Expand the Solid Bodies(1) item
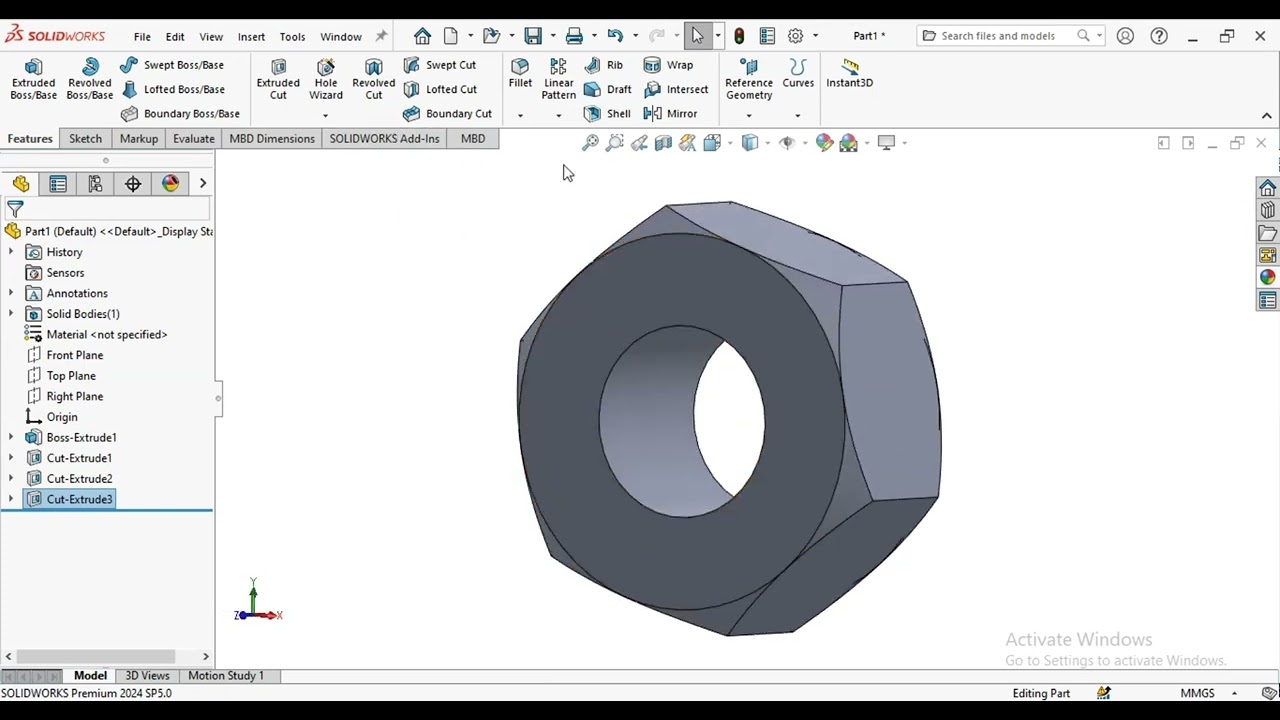Viewport: 1280px width, 720px height. [x=11, y=314]
